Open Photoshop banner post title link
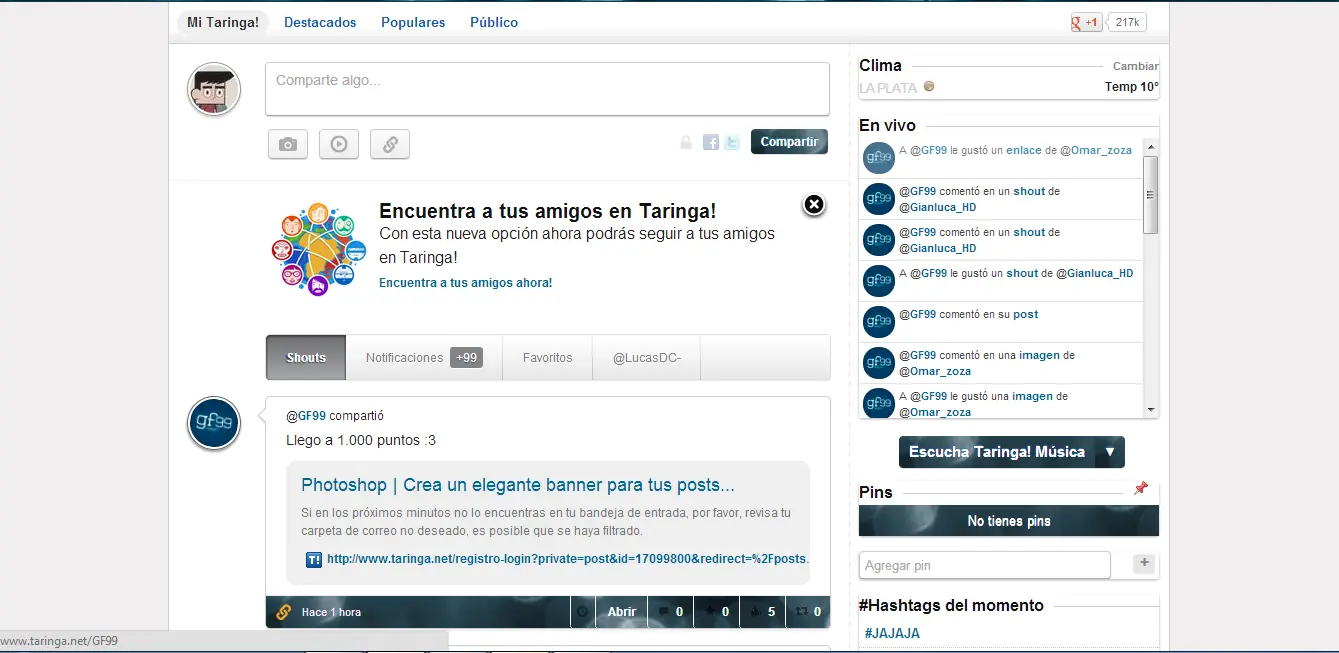1339x653 pixels. point(518,485)
